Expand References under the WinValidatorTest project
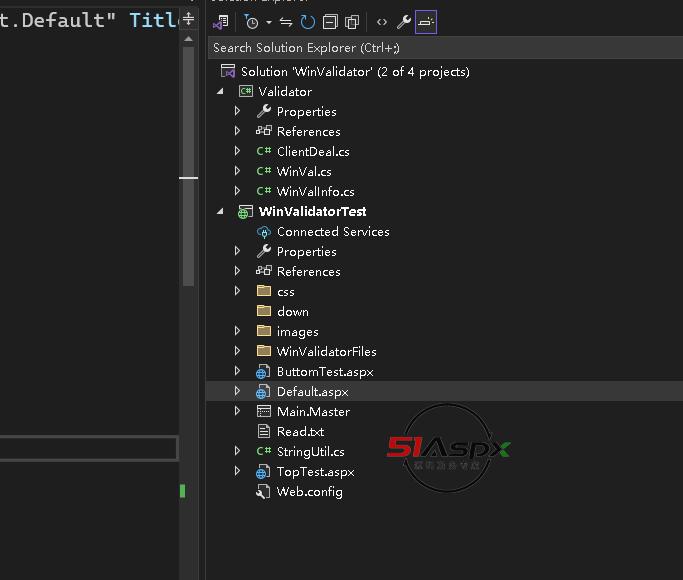The height and width of the screenshot is (580, 683). (x=237, y=272)
